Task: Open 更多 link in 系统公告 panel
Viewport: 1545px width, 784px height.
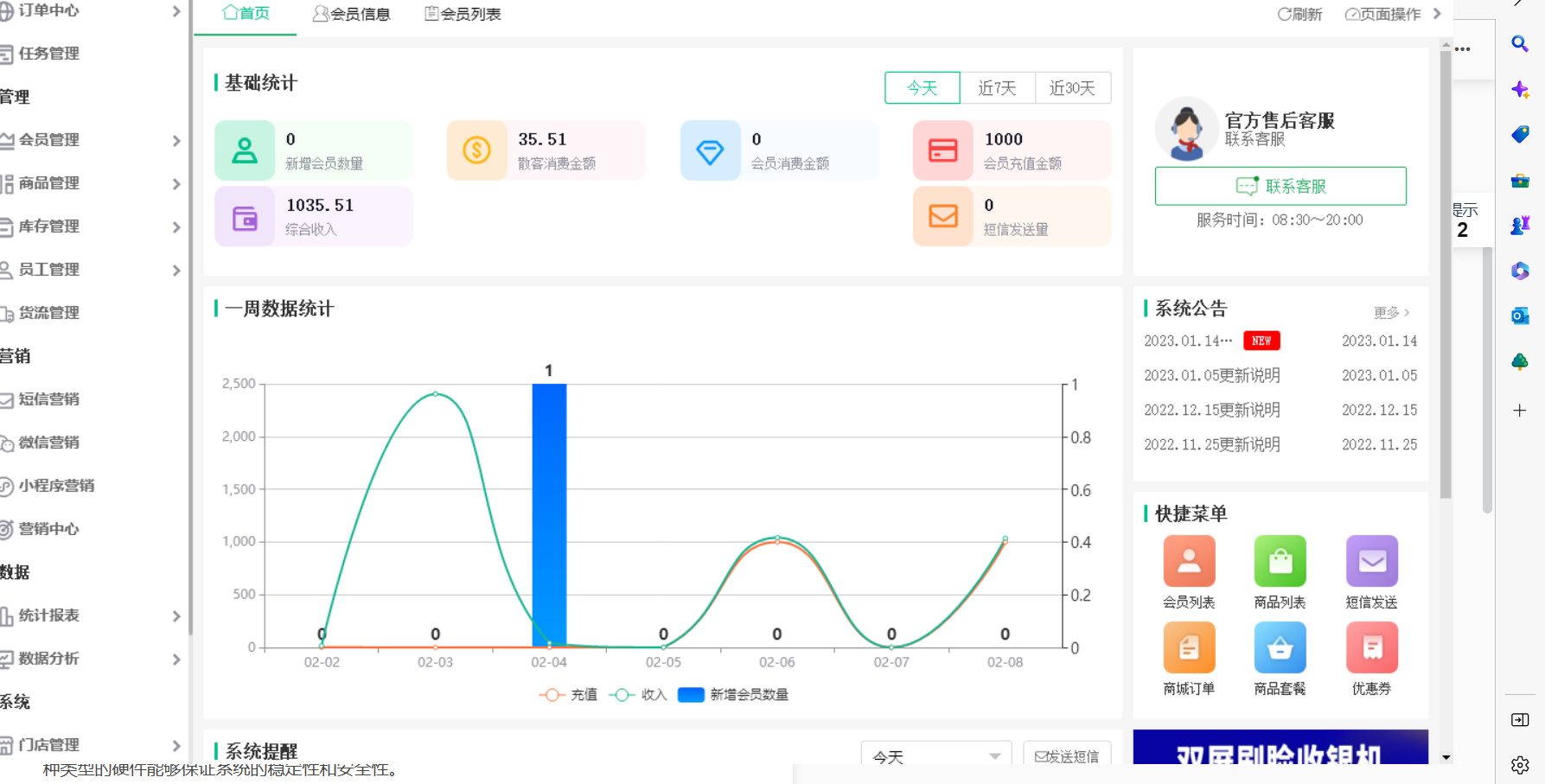Action: (1388, 312)
